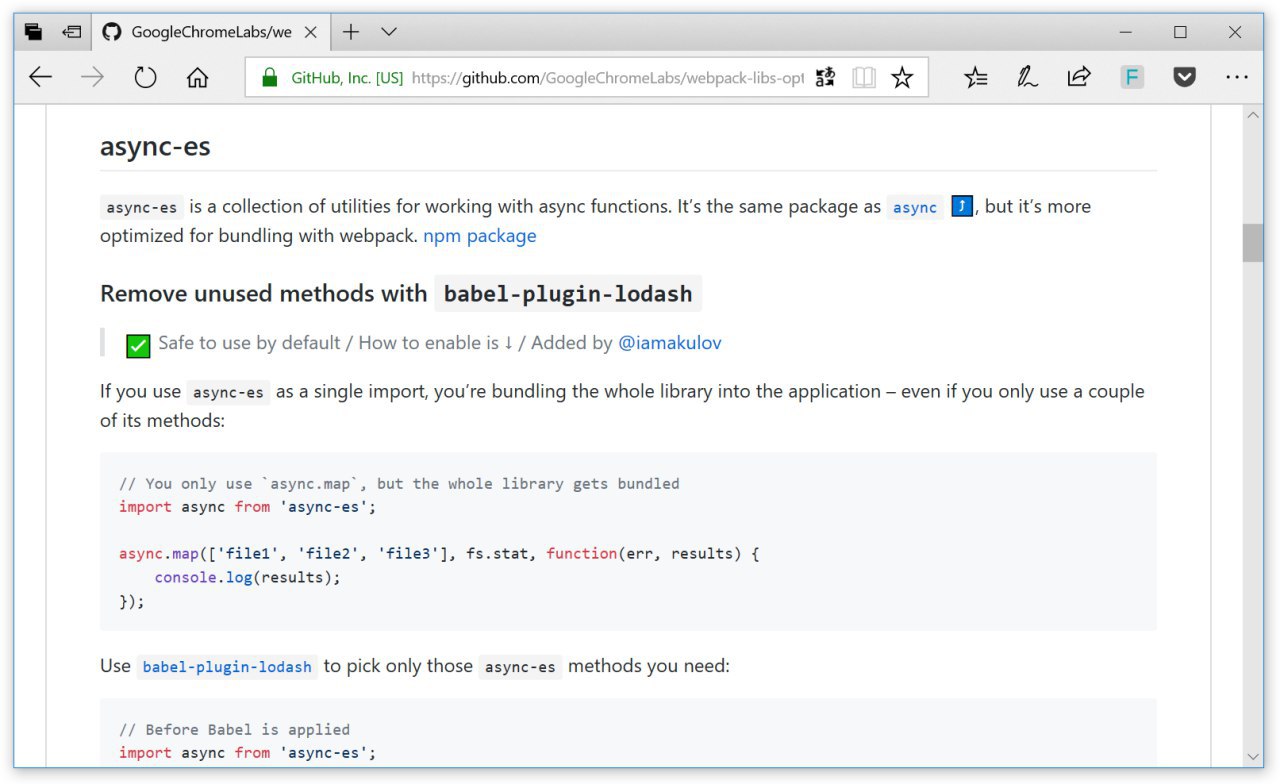Viewport: 1280px width, 784px height.
Task: Click 'GitHub, Inc. [US]' certificate label
Action: 347,77
